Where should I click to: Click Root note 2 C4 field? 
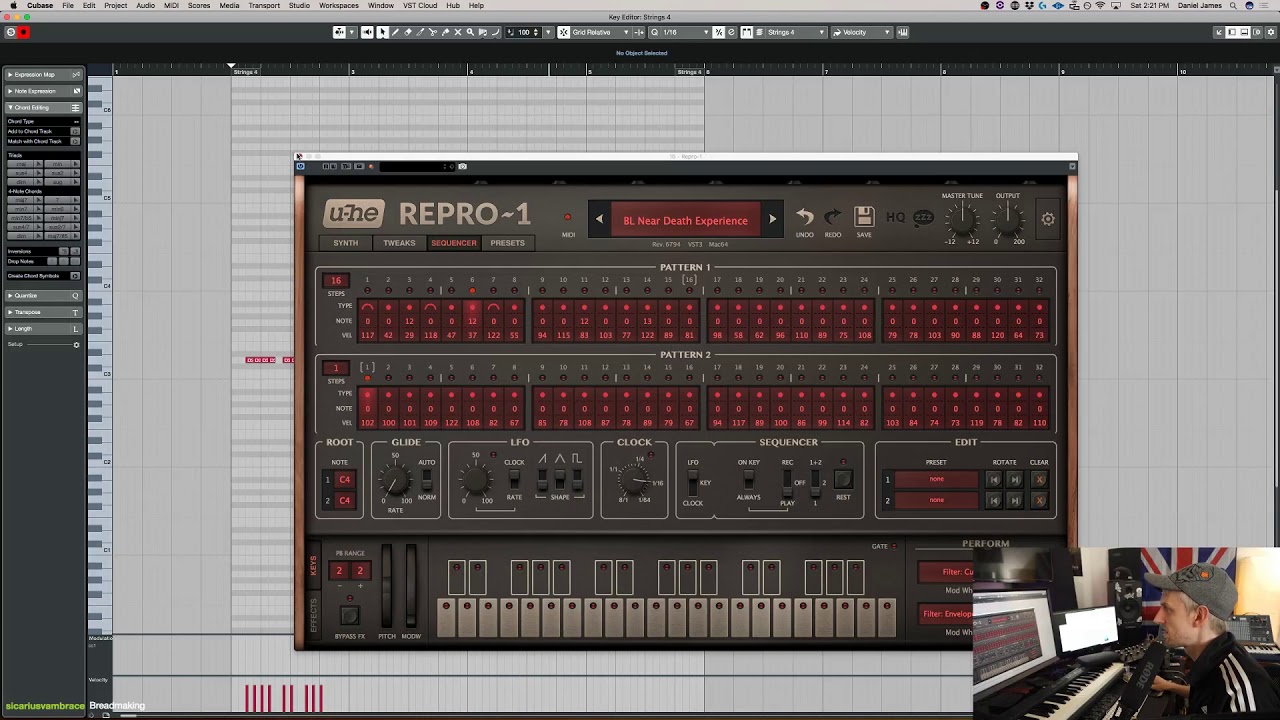click(344, 500)
